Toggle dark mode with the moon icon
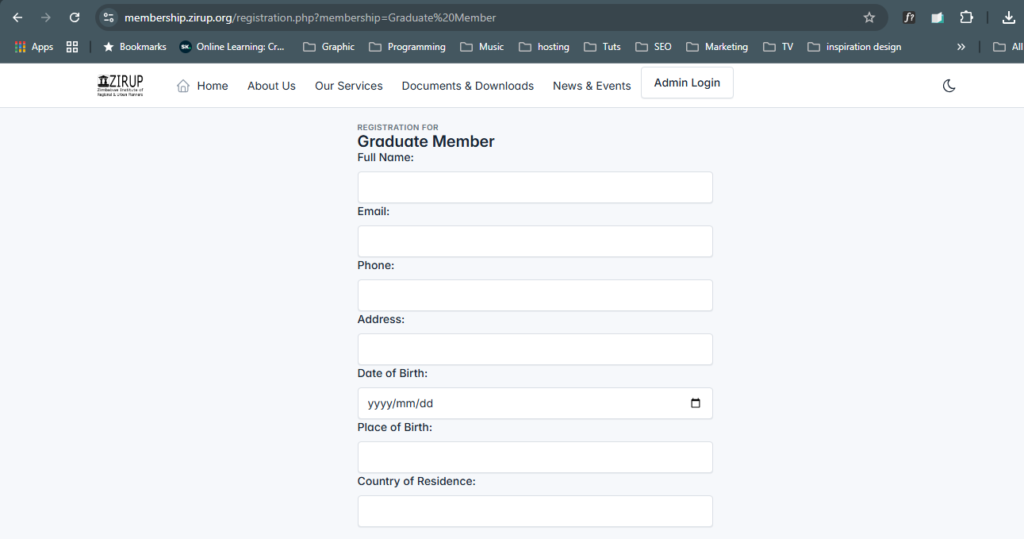This screenshot has height=539, width=1024. click(x=949, y=86)
